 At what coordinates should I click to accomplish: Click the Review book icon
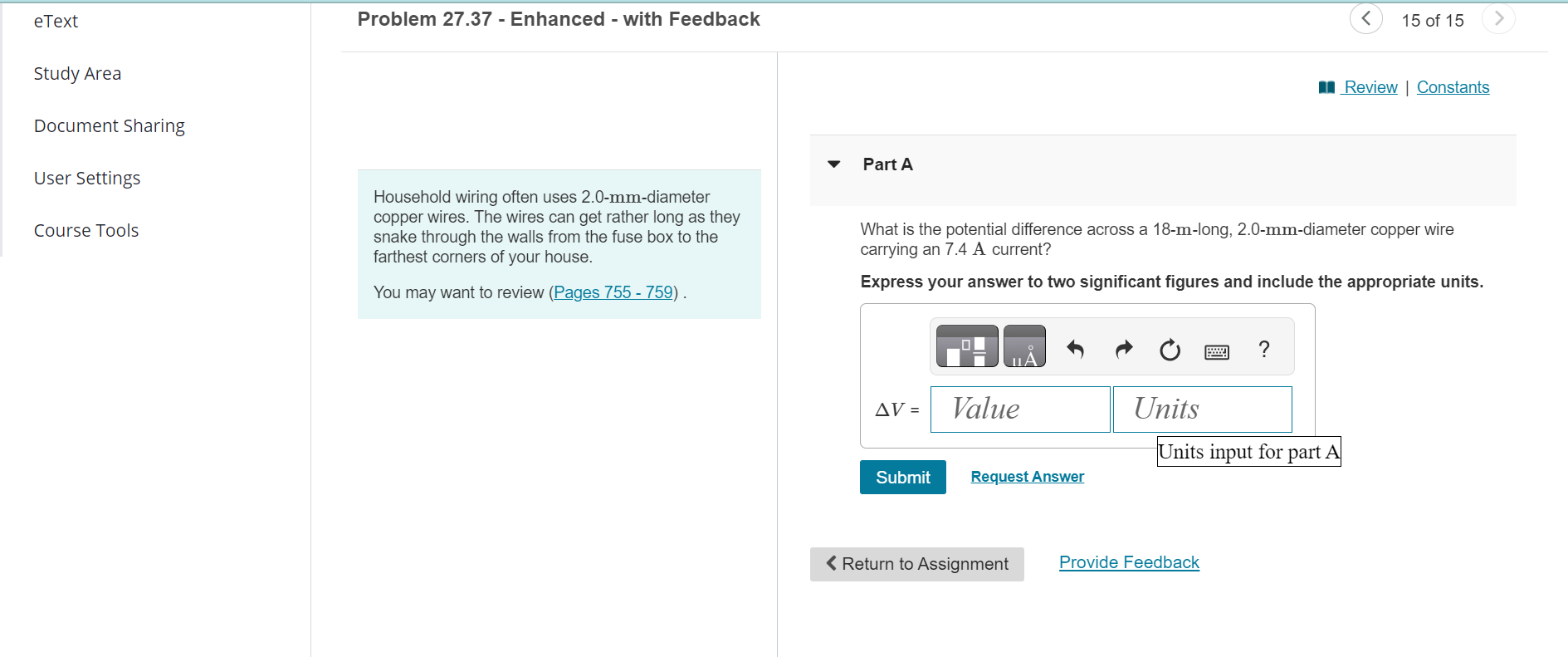(1328, 86)
